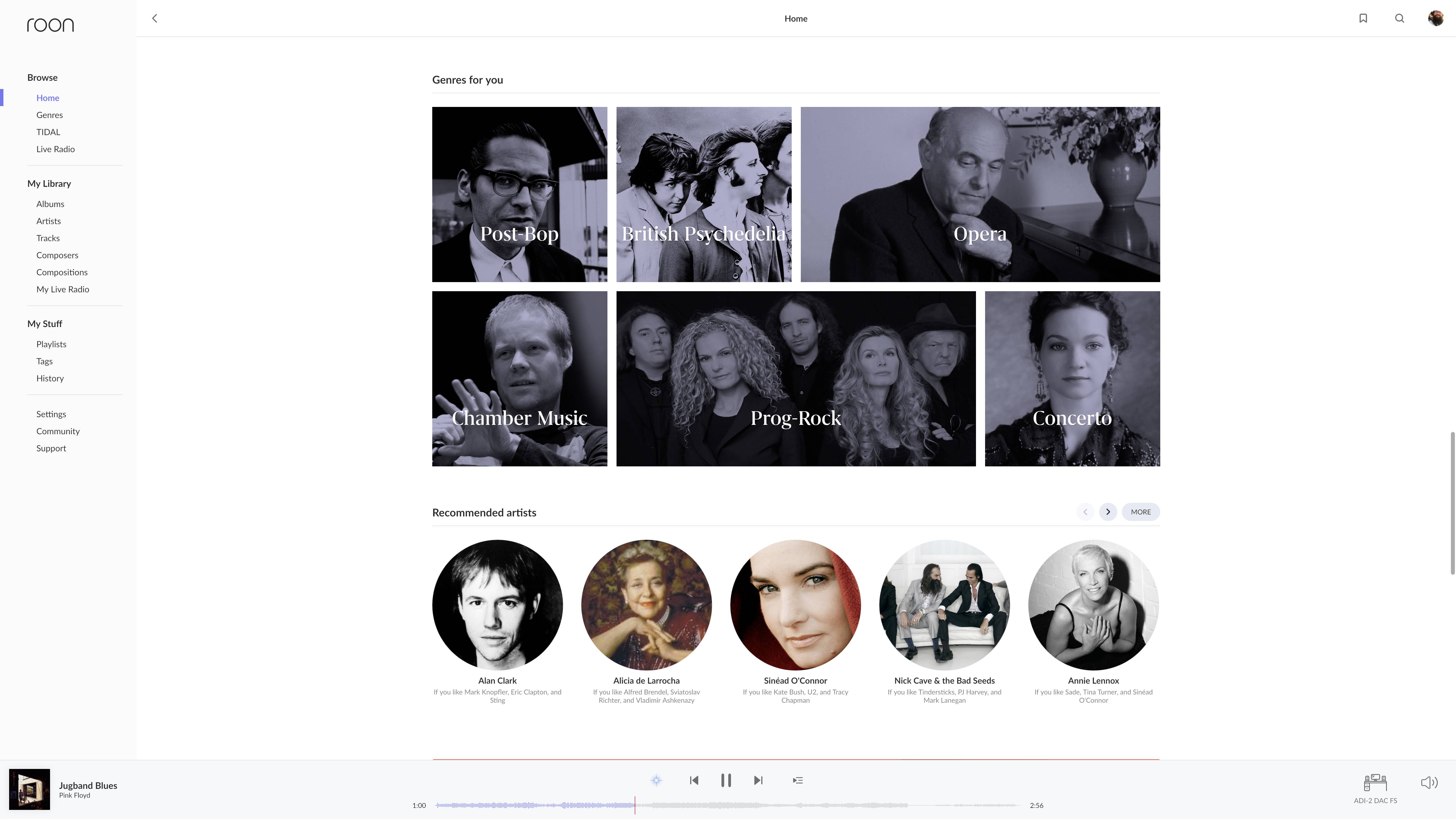
Task: Open Playlists in My Stuff
Action: click(x=51, y=344)
